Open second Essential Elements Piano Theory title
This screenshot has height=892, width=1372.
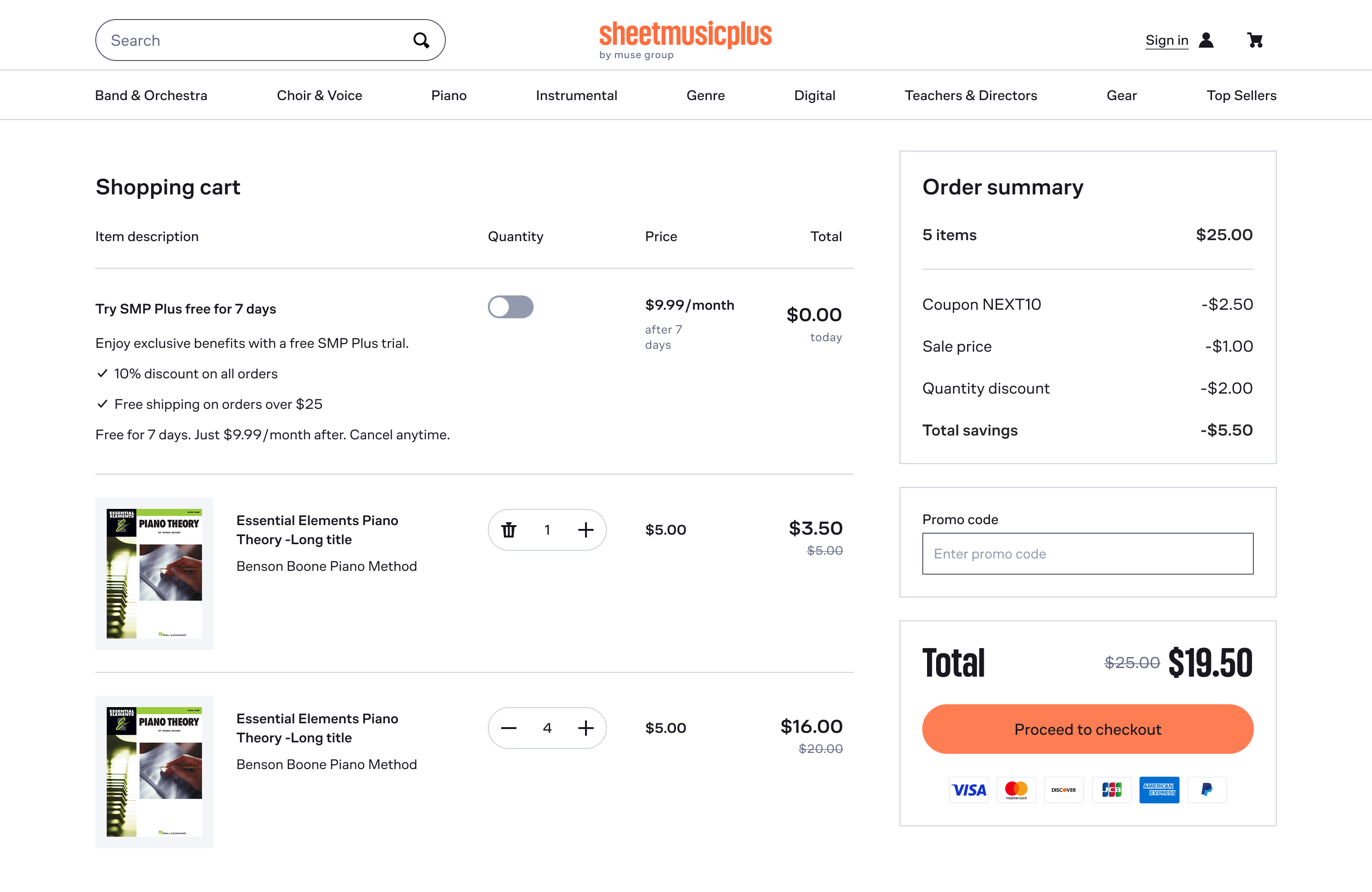pos(317,728)
